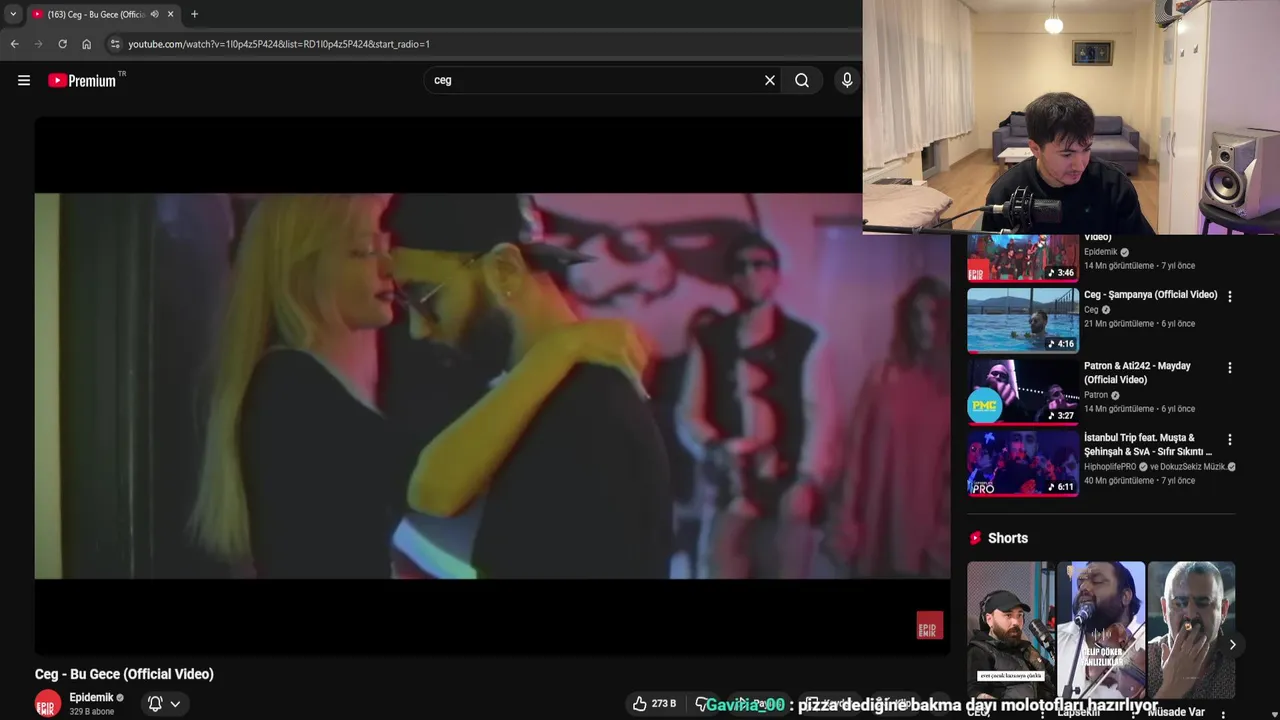Go to YouTube Premium home logo
1280x720 pixels.
coord(82,80)
